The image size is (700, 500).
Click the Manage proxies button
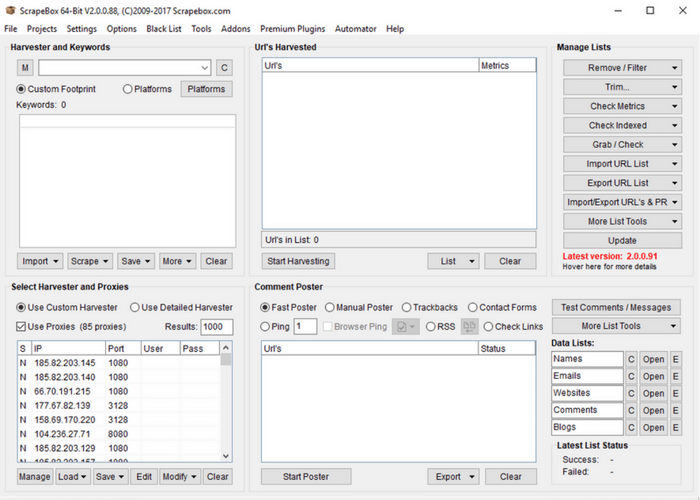34,476
